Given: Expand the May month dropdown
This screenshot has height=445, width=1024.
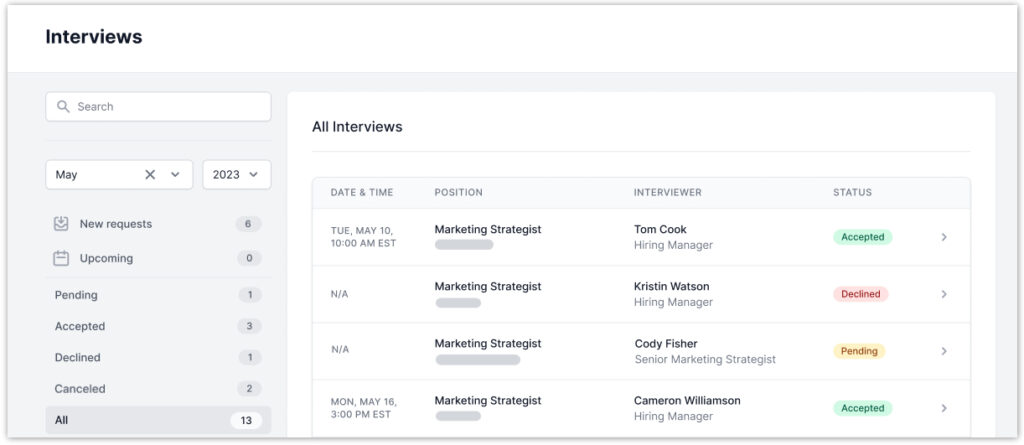Looking at the screenshot, I should [176, 175].
